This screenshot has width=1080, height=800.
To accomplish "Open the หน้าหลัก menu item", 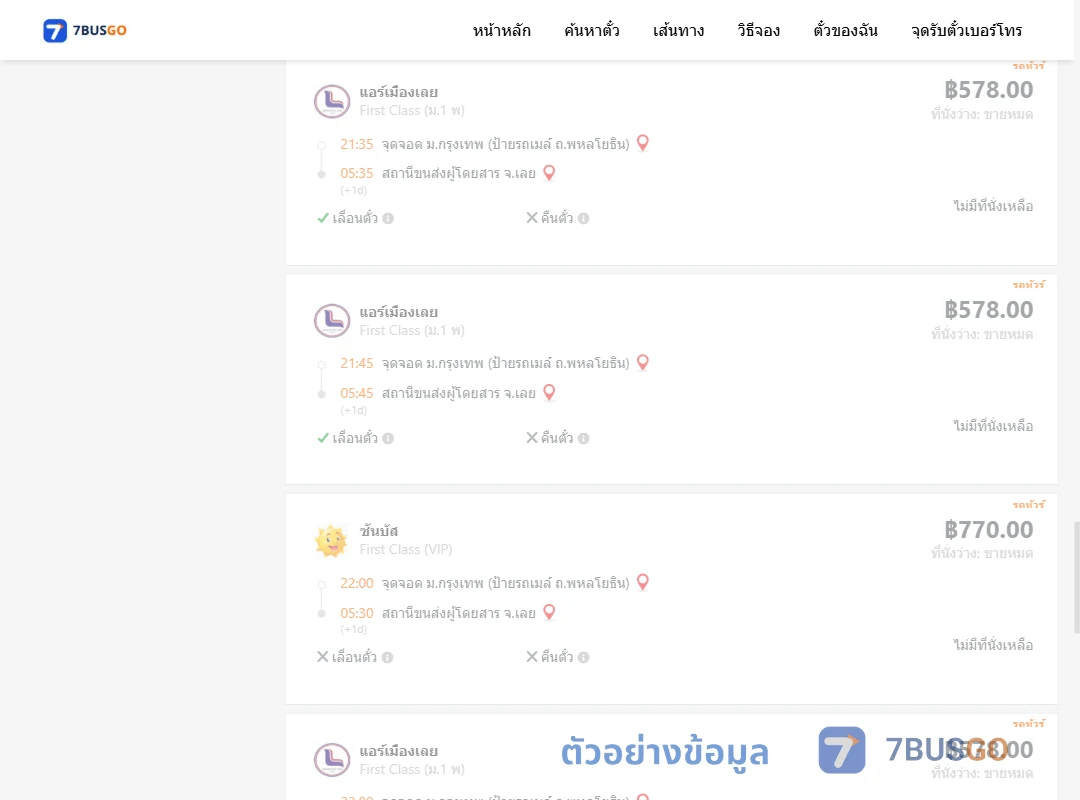I will pyautogui.click(x=501, y=30).
